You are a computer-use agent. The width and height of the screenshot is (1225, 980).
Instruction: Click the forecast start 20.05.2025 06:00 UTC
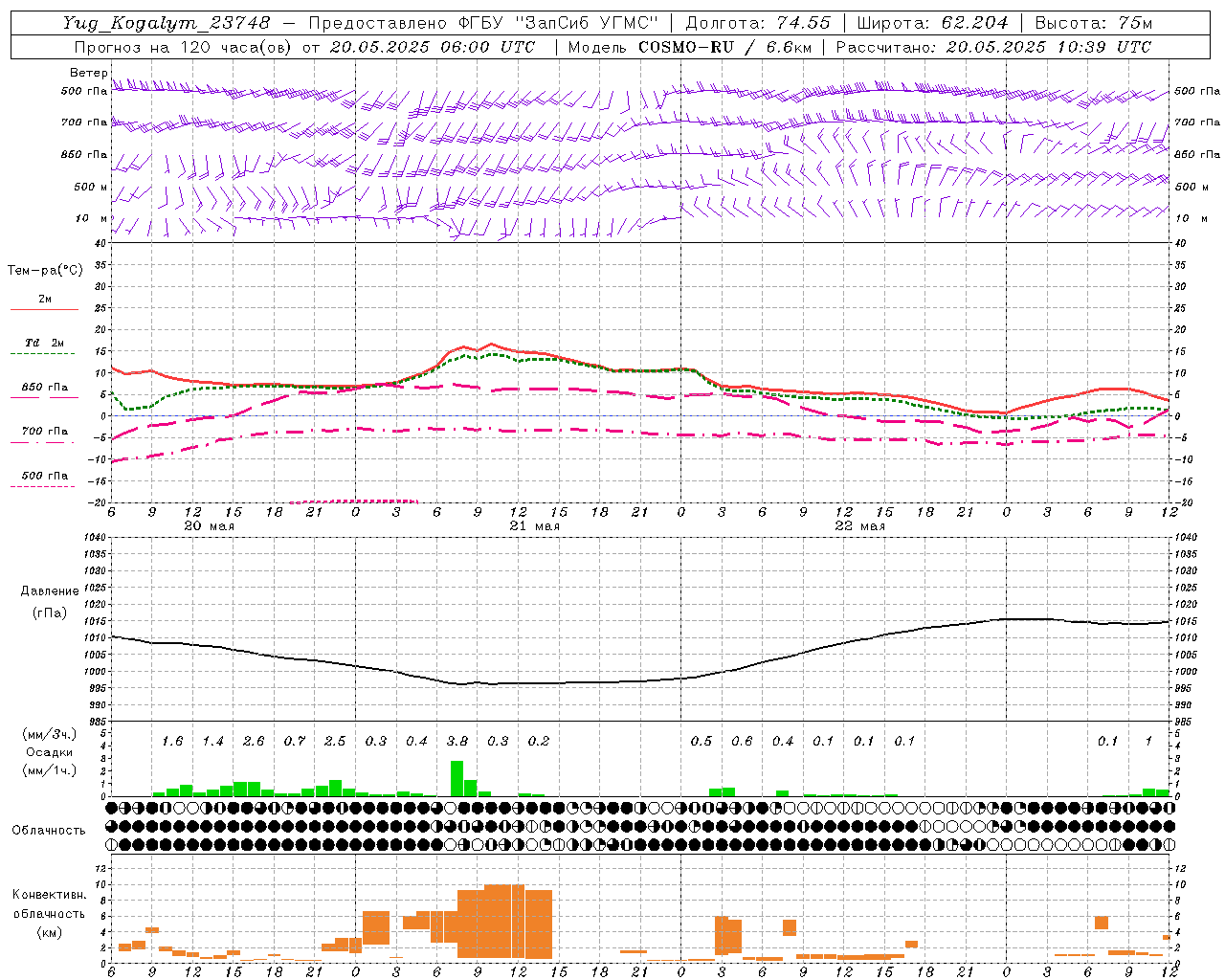pyautogui.click(x=433, y=47)
